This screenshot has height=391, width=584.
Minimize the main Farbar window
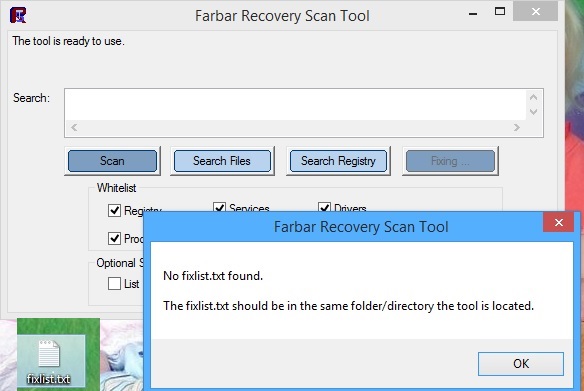pos(473,13)
